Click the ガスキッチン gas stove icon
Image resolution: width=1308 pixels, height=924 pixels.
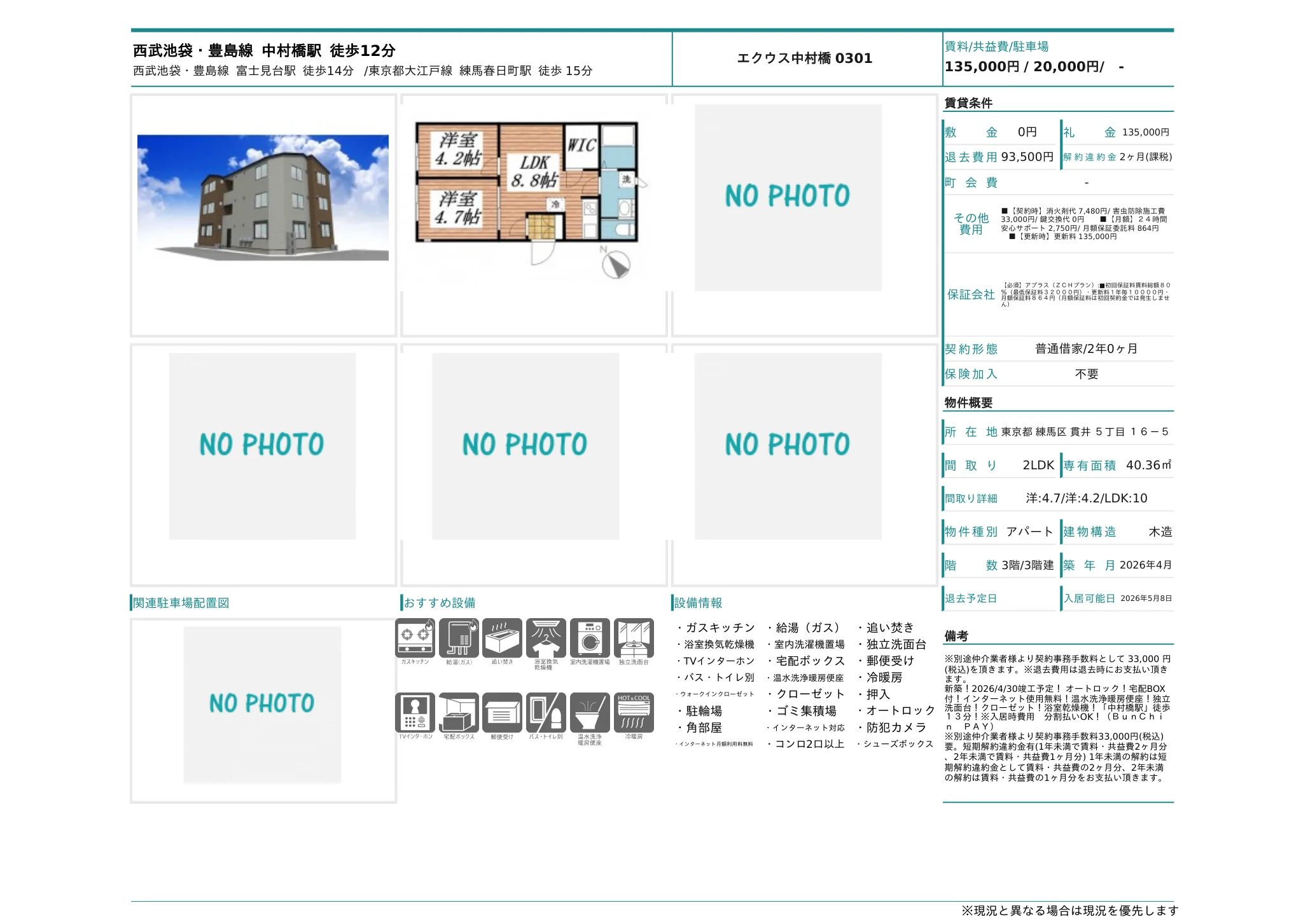[x=415, y=637]
